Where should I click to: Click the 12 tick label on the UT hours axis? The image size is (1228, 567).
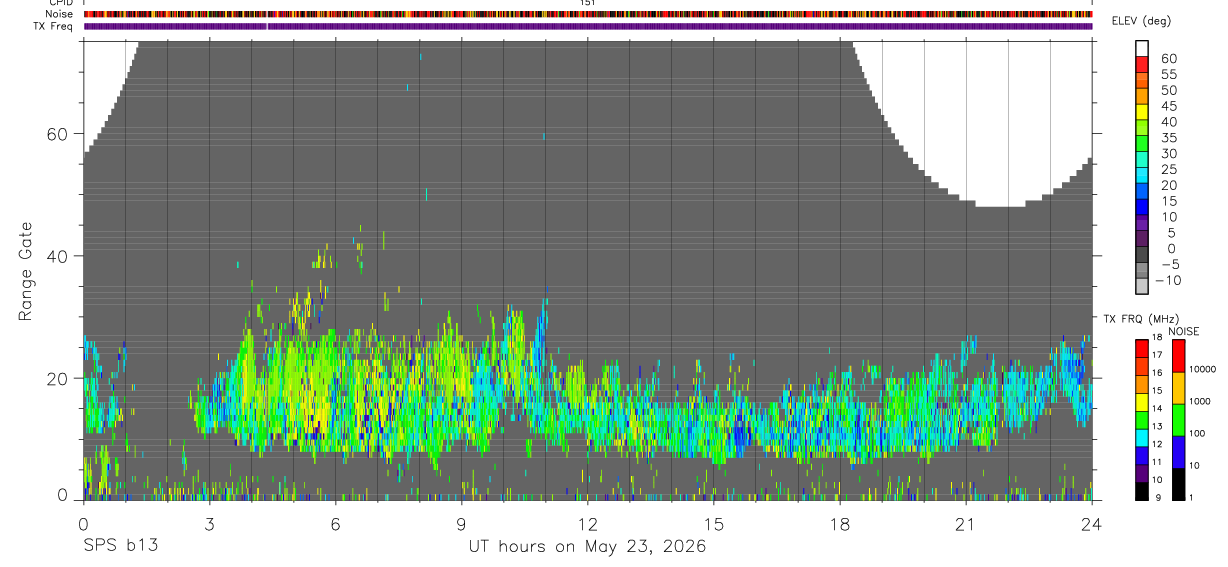point(587,523)
